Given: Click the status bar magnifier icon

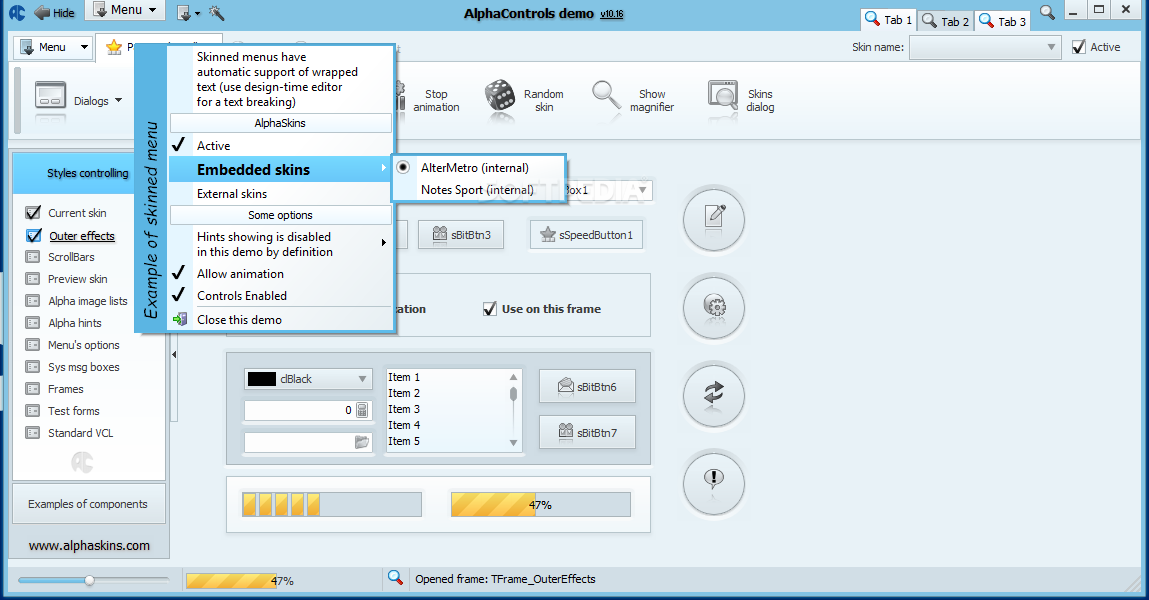Looking at the screenshot, I should [x=395, y=578].
